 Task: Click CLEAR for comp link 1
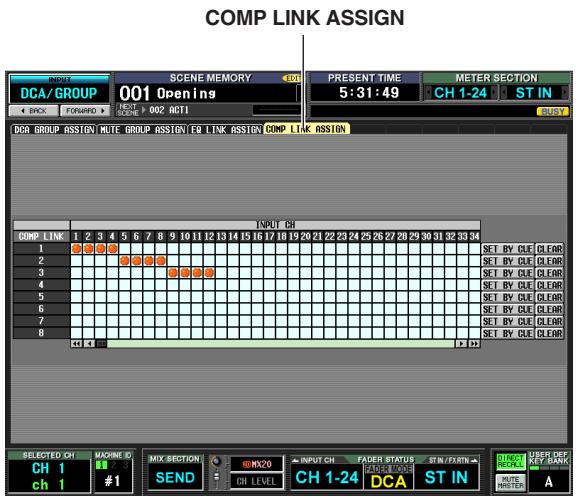point(549,249)
